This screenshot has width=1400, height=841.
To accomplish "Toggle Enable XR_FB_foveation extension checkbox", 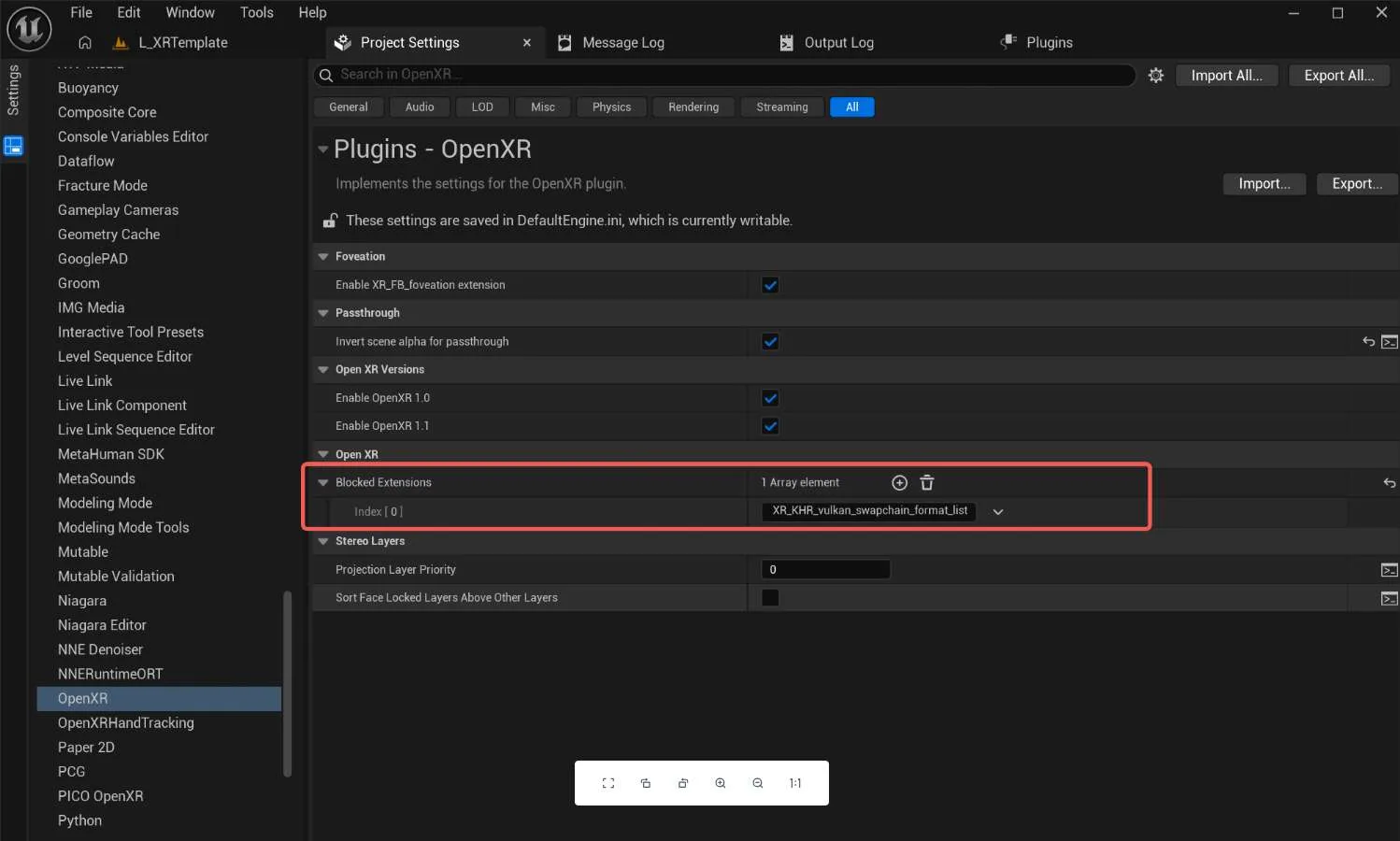I will coord(770,285).
